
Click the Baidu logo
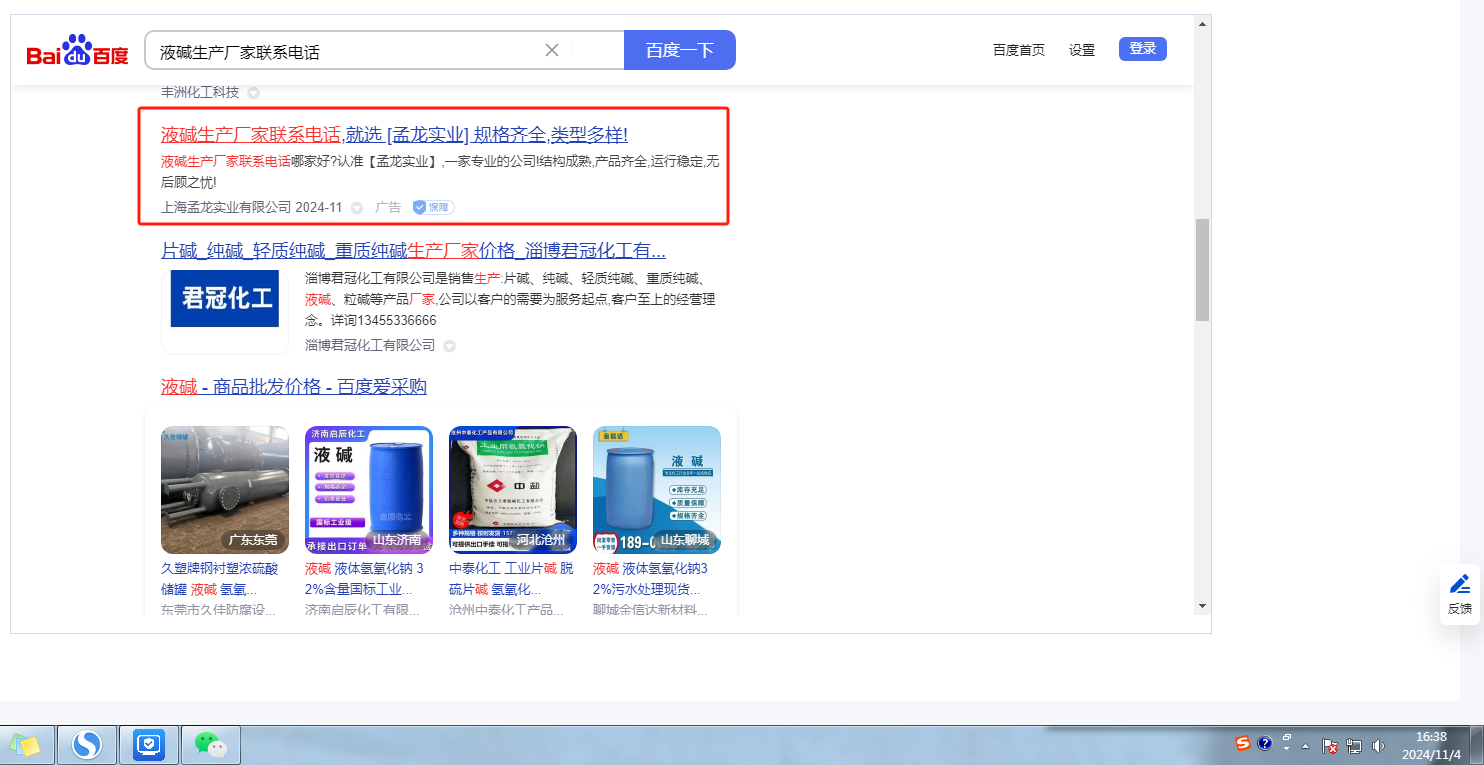77,50
